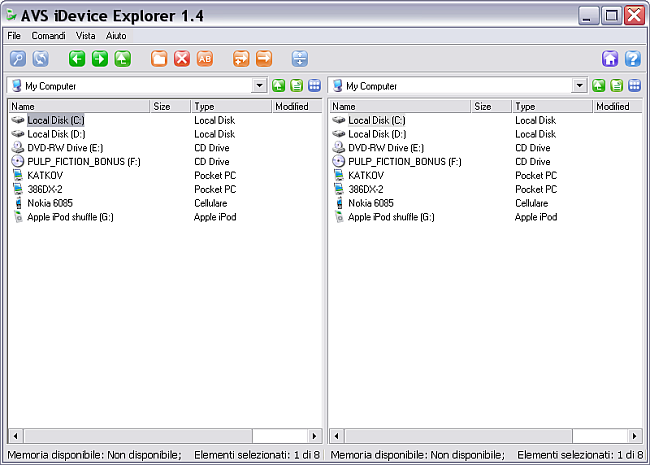Open the Comandi menu
Screen dimensions: 650x465
(x=49, y=36)
